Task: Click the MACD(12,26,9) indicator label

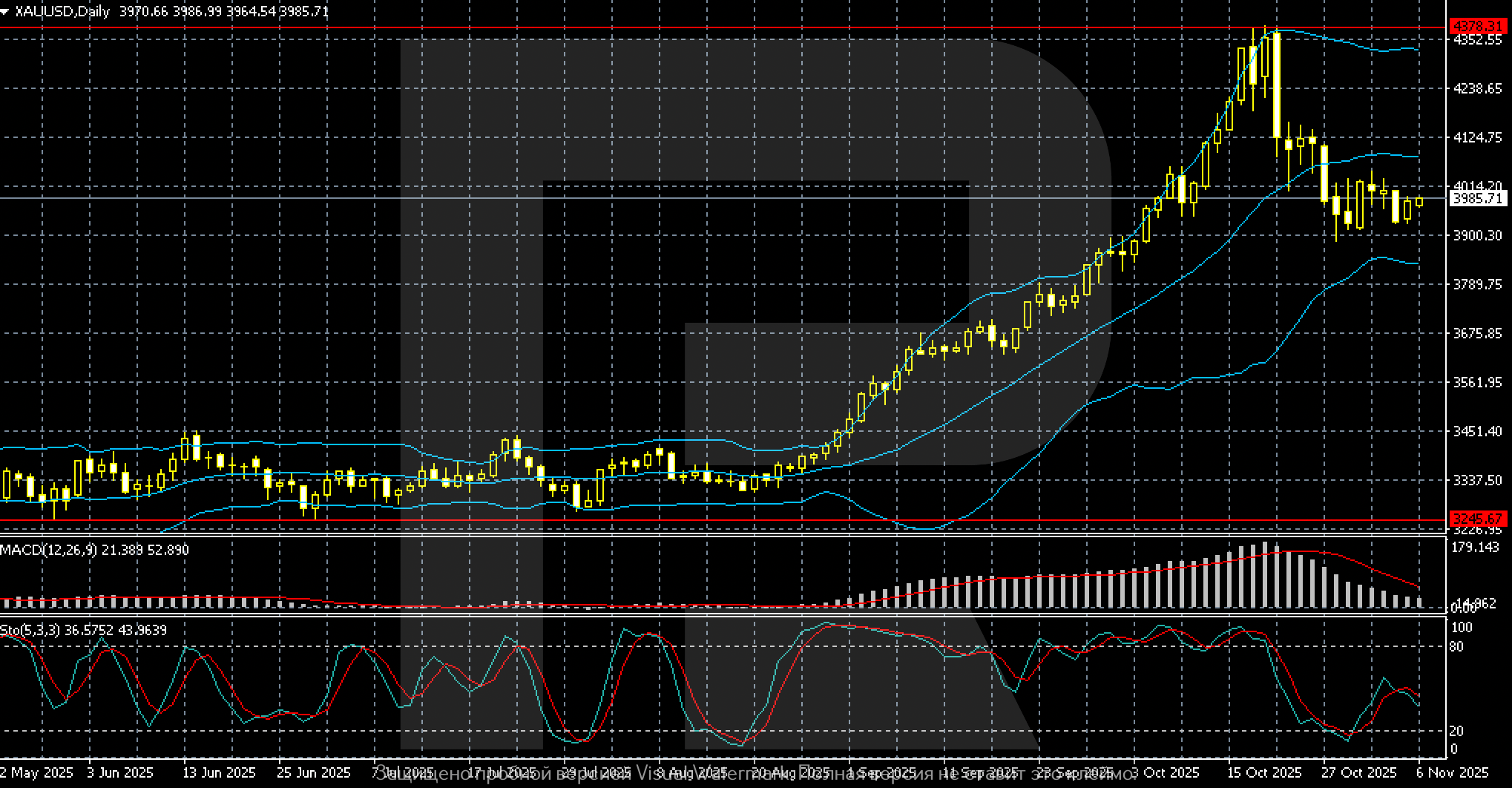Action: (48, 550)
